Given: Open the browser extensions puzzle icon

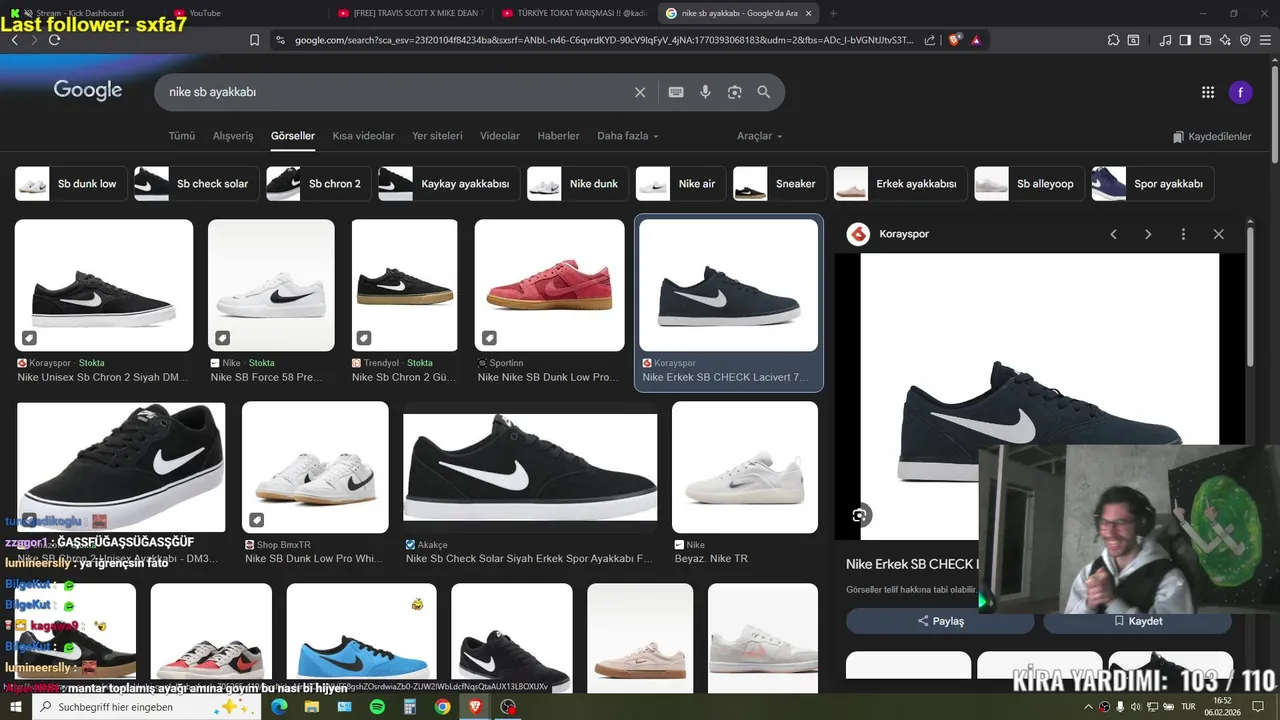Looking at the screenshot, I should pos(1113,40).
